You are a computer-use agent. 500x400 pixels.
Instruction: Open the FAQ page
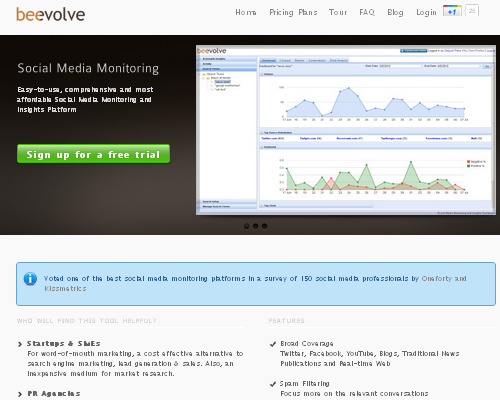click(x=367, y=12)
